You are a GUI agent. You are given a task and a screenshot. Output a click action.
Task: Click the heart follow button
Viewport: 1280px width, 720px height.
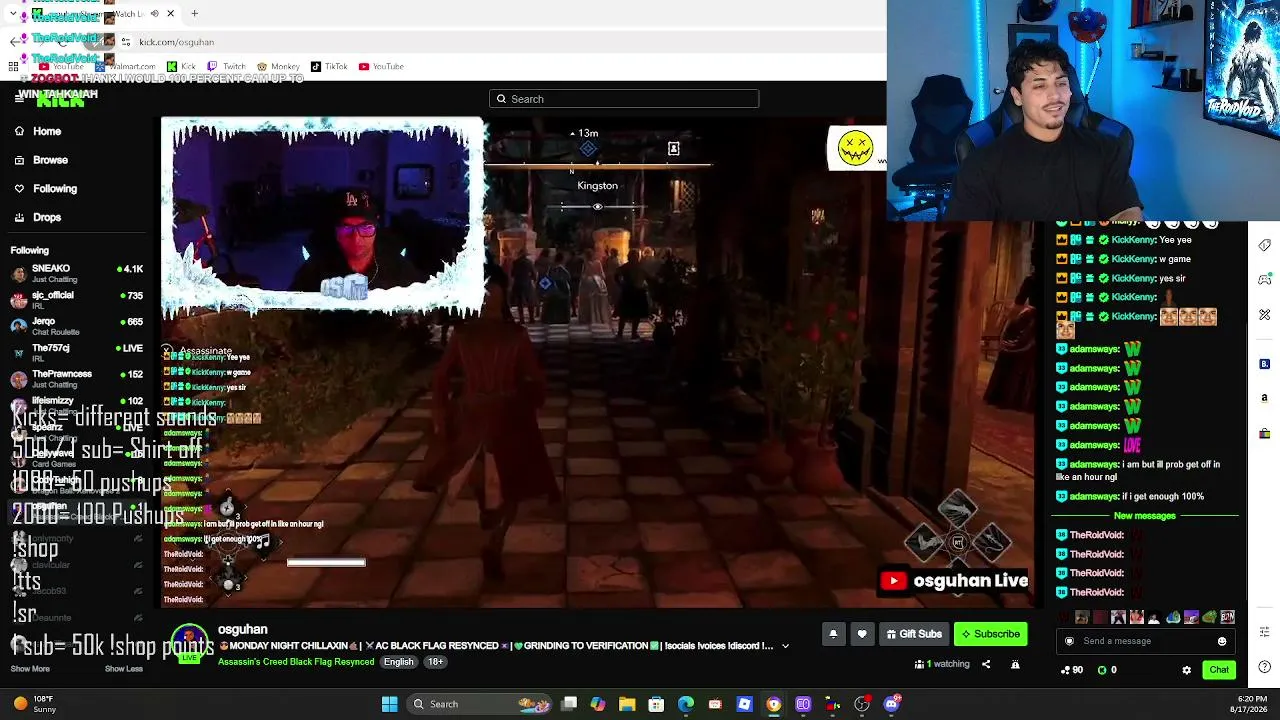[x=862, y=634]
